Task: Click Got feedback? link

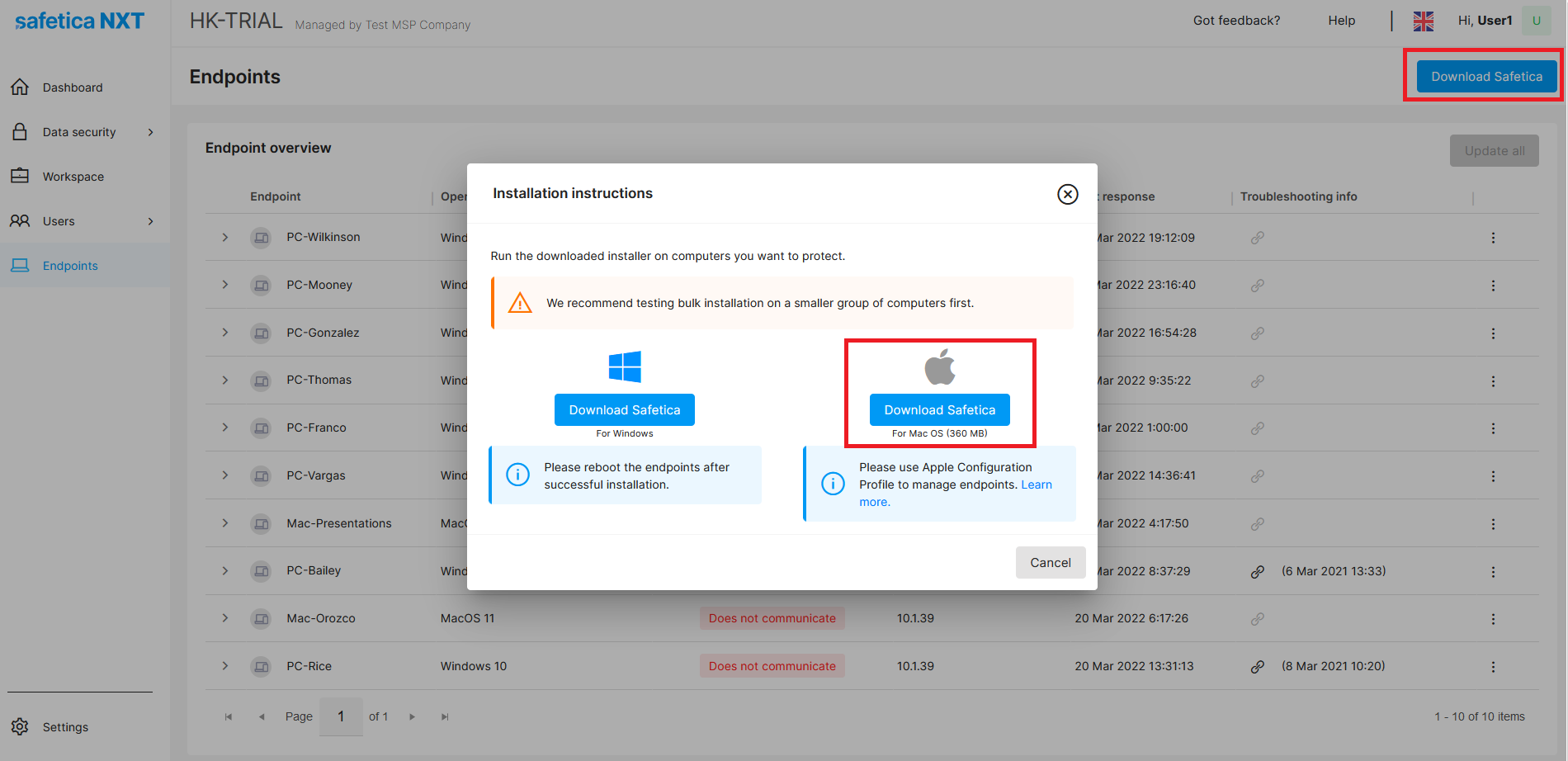Action: pyautogui.click(x=1236, y=21)
